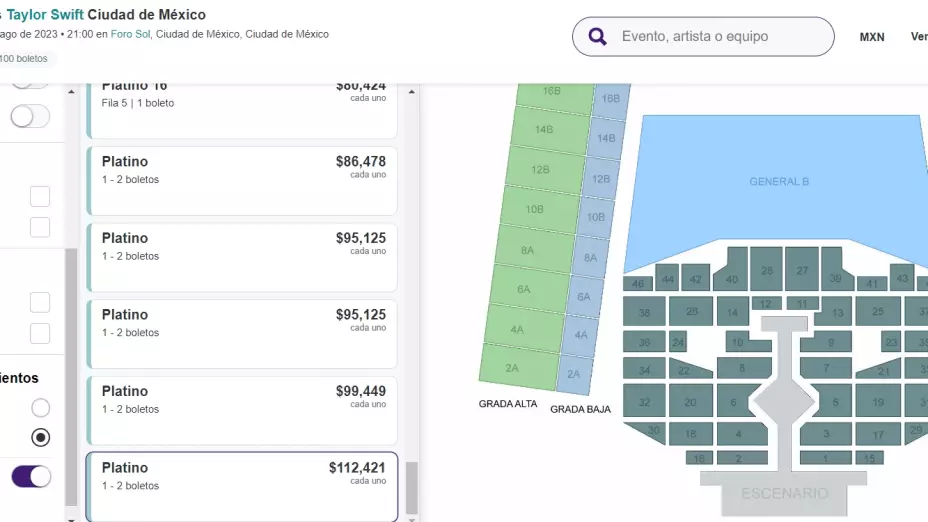
Task: Click the magnifying glass search icon
Action: tap(598, 37)
